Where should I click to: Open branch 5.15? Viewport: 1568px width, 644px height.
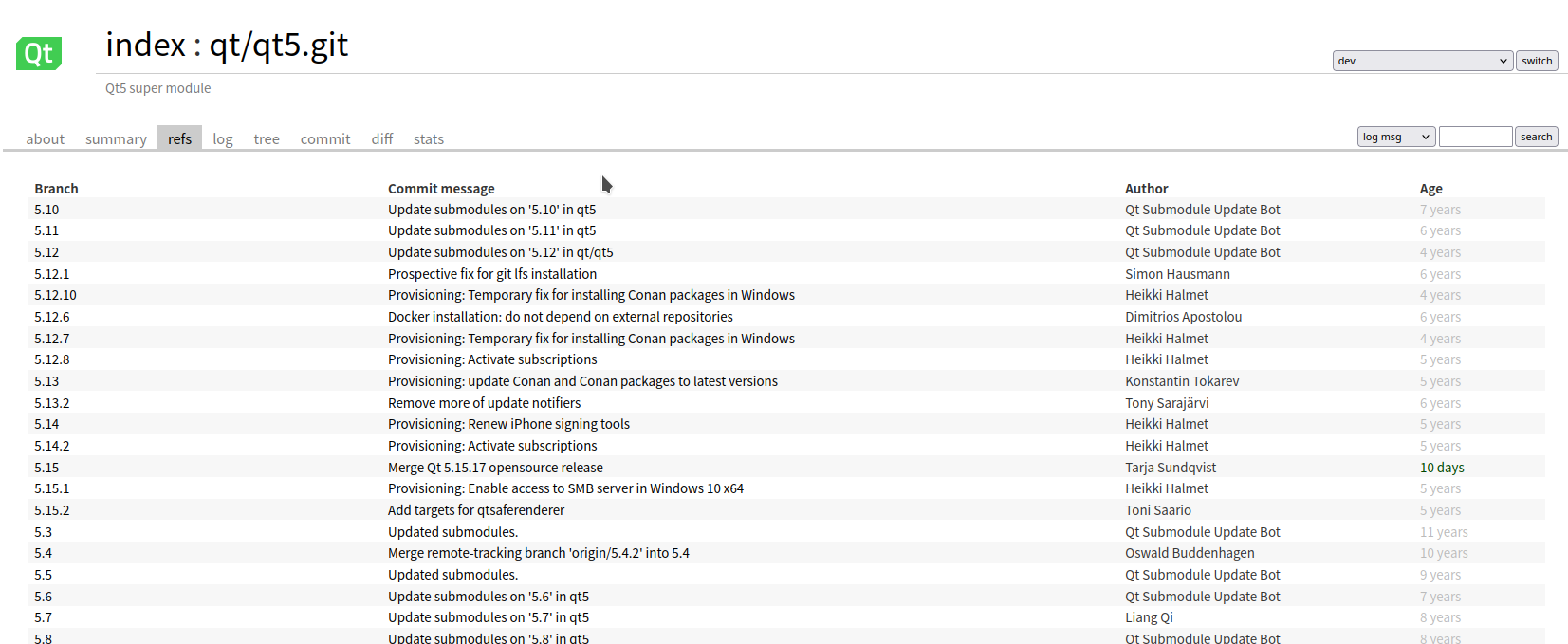click(x=46, y=468)
